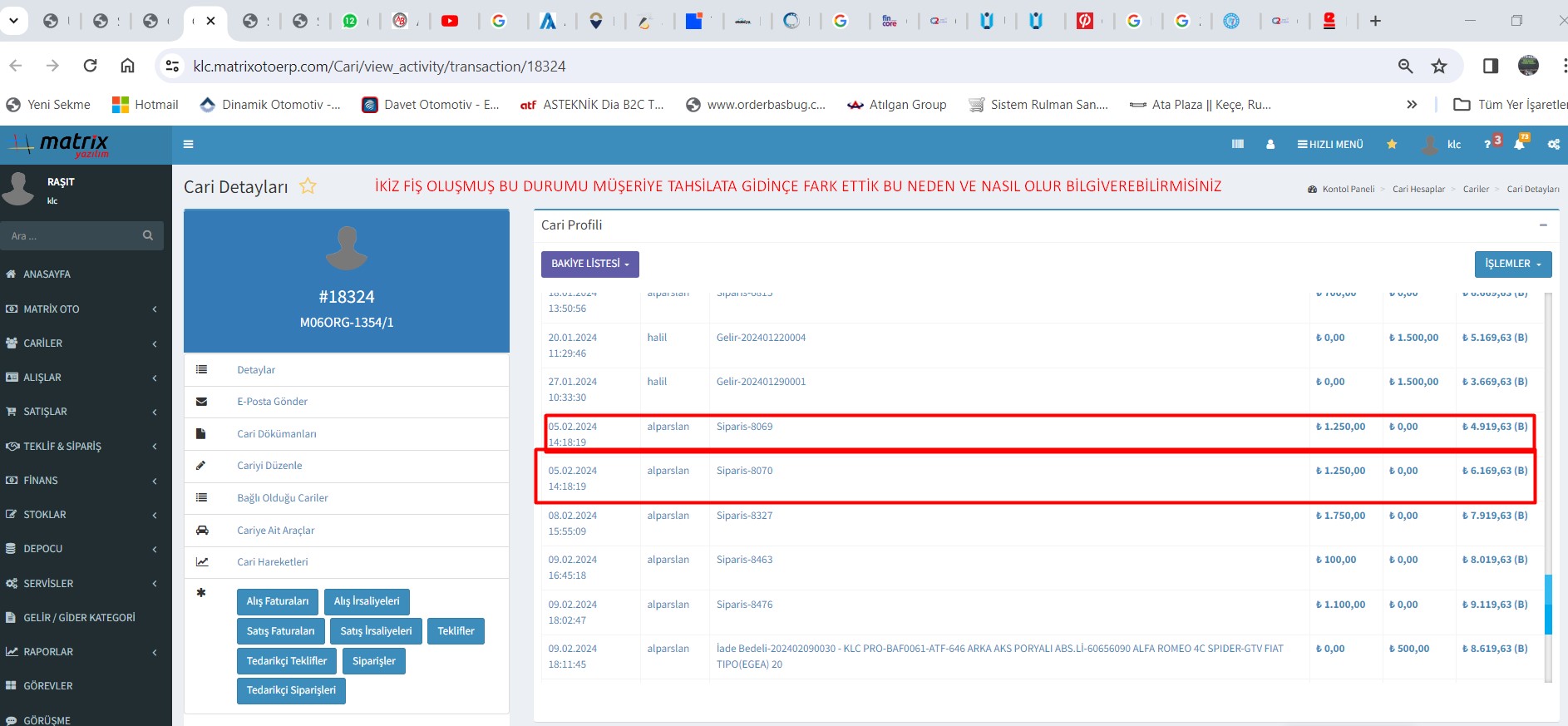Open HIZLI MENÜ in the header
Screen dimensions: 1568x726
point(1330,145)
